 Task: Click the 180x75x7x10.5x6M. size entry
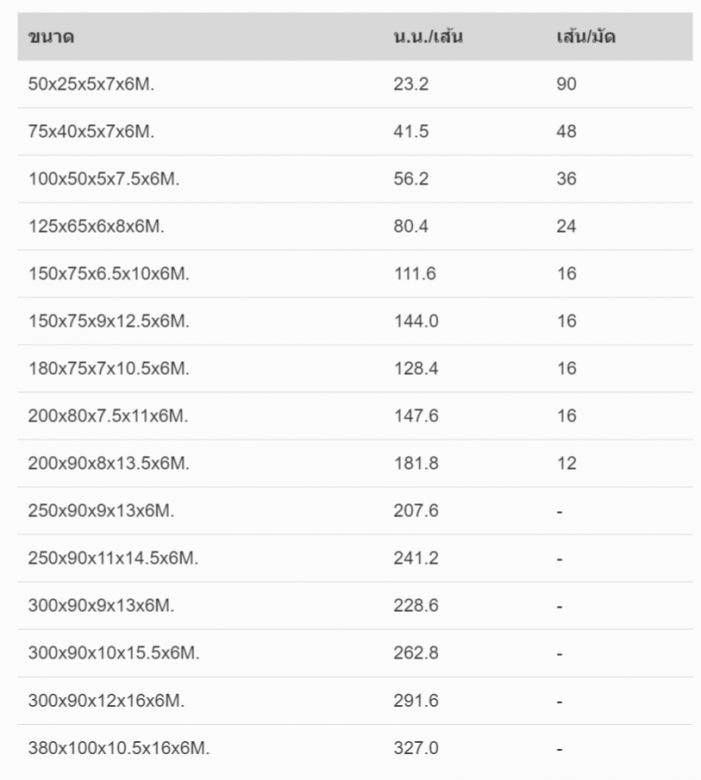(x=108, y=369)
